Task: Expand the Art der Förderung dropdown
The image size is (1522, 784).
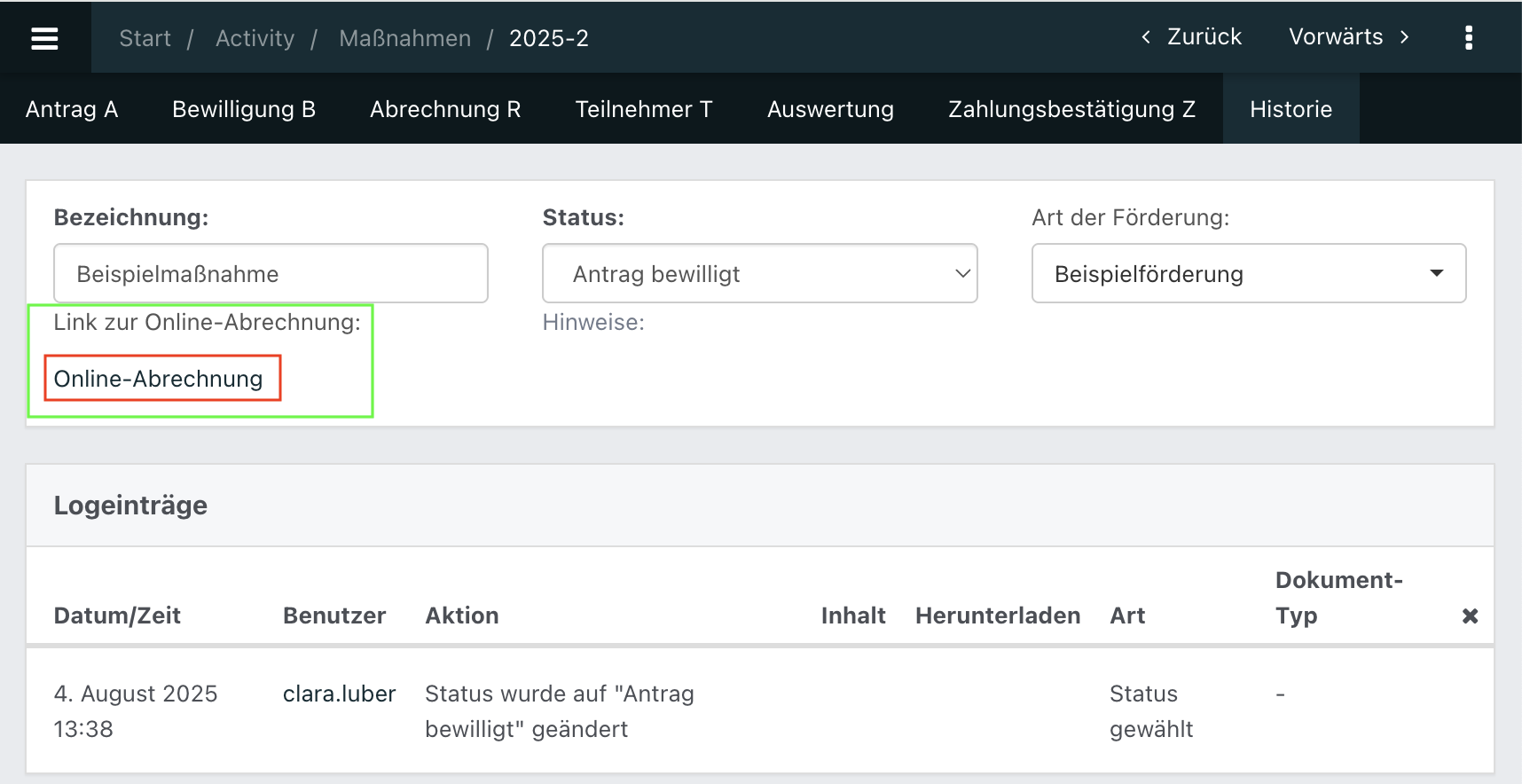Action: (1248, 273)
